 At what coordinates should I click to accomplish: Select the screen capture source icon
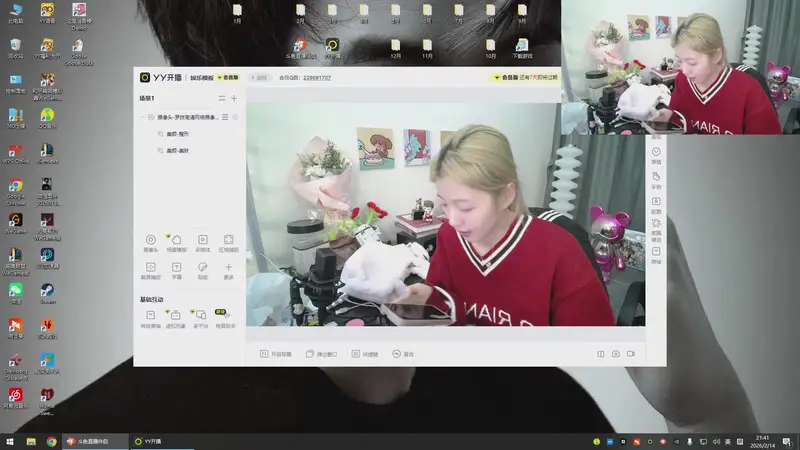(228, 241)
